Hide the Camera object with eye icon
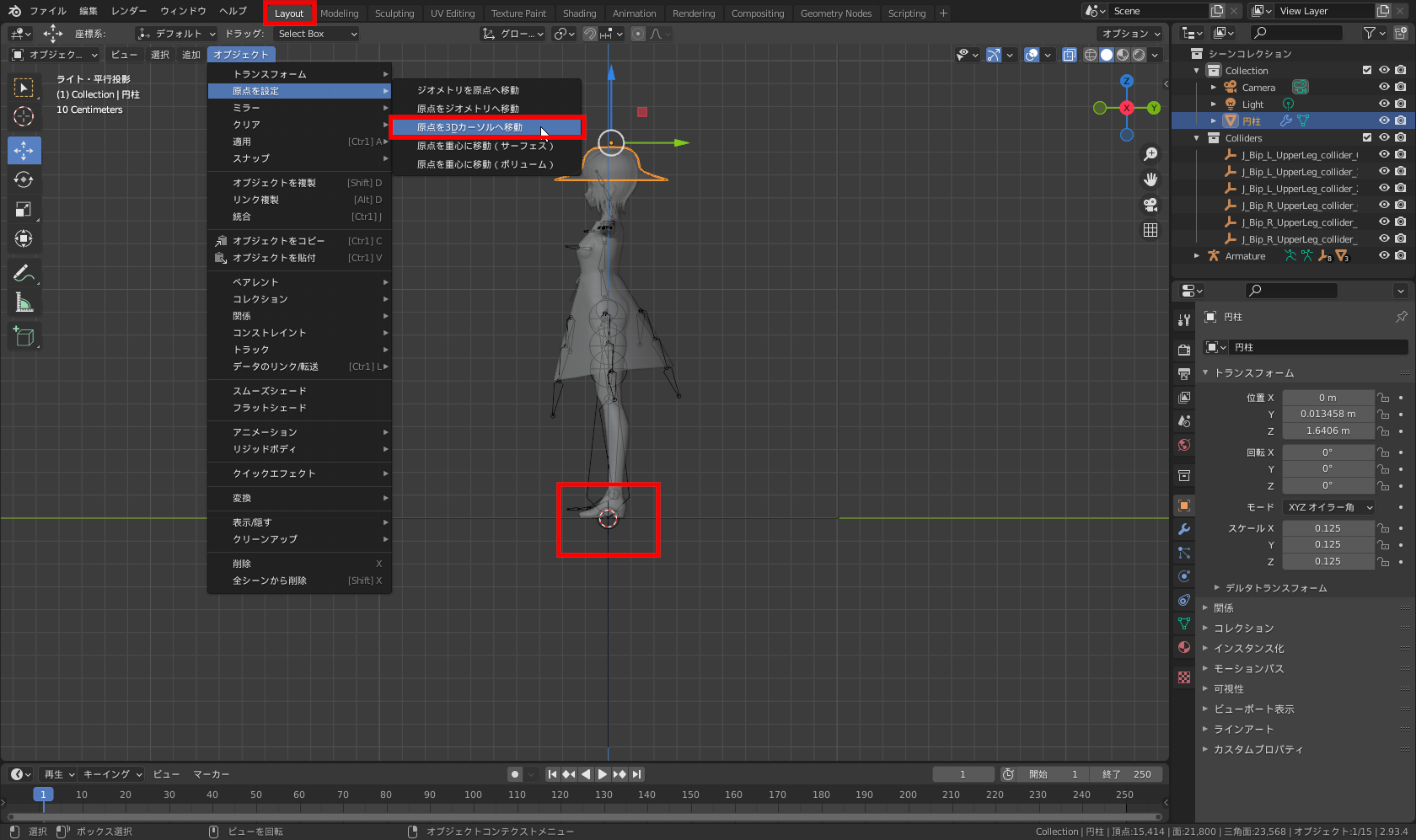This screenshot has width=1416, height=840. (x=1383, y=88)
